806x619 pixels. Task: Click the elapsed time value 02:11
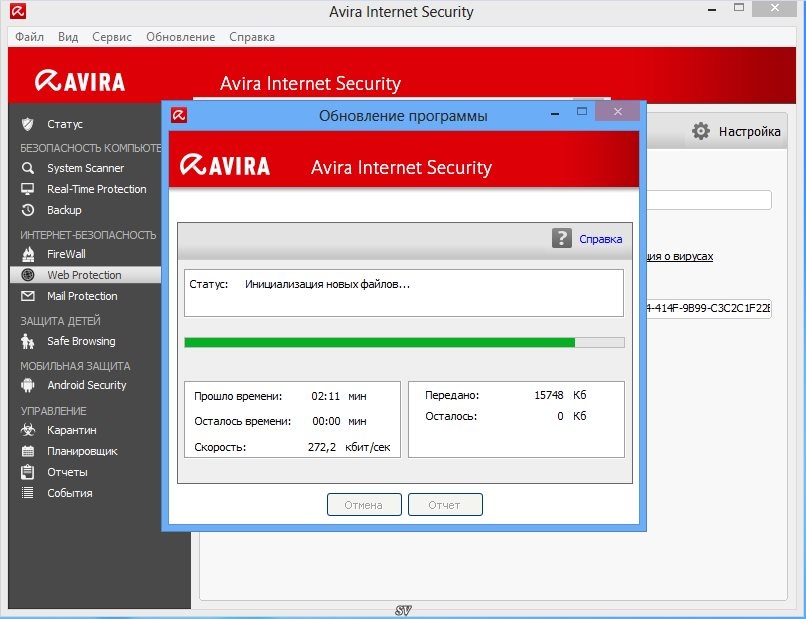325,396
